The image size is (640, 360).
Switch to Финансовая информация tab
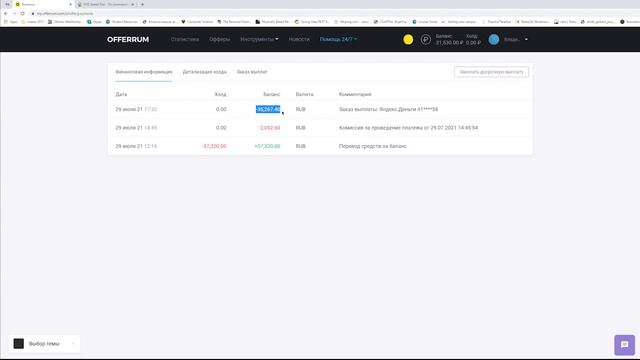click(144, 72)
